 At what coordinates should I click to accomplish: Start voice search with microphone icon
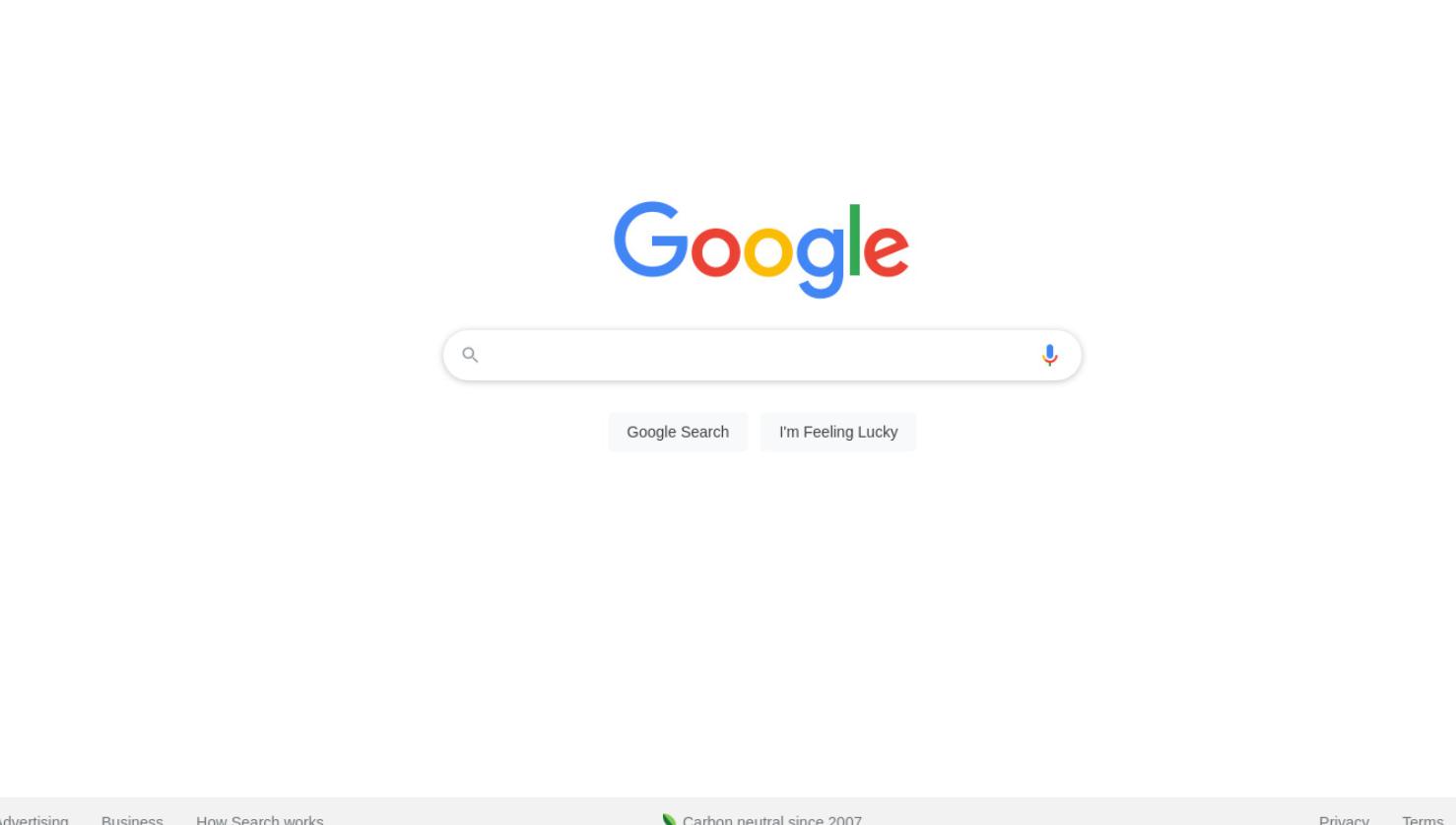pyautogui.click(x=1049, y=355)
